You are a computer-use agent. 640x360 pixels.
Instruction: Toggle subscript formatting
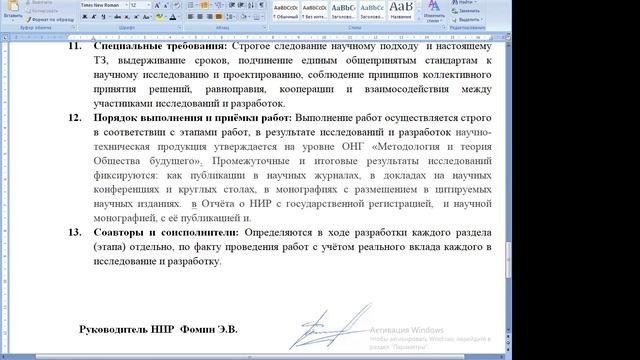pyautogui.click(x=127, y=17)
